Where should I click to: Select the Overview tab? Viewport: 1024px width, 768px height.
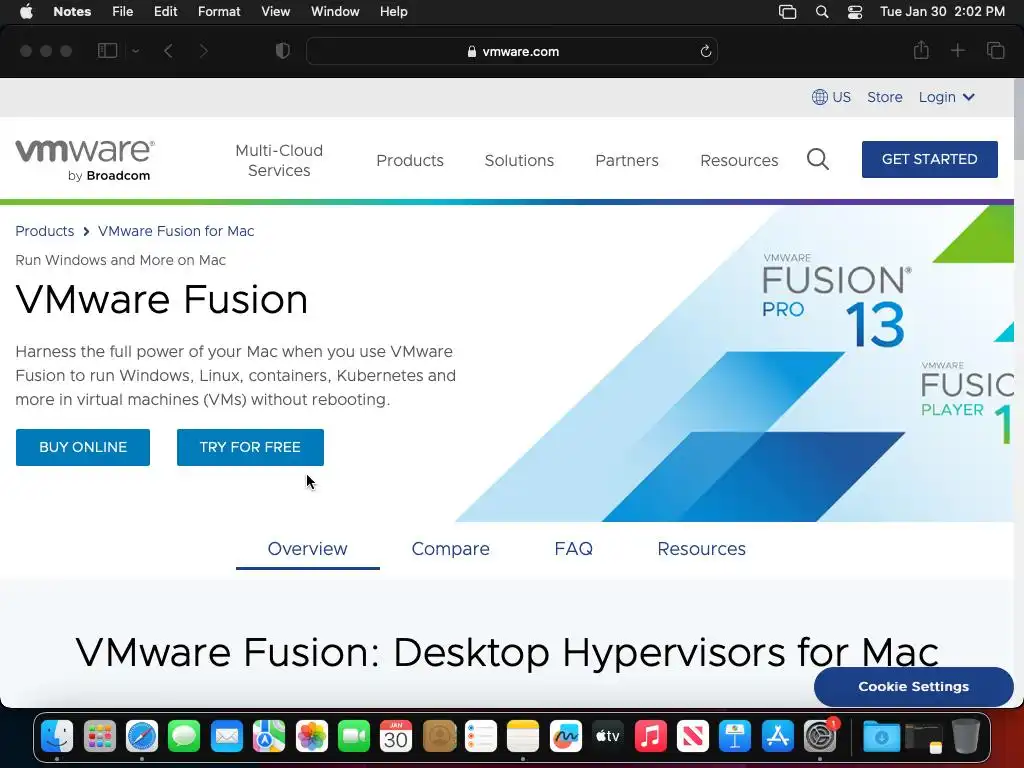click(x=308, y=549)
